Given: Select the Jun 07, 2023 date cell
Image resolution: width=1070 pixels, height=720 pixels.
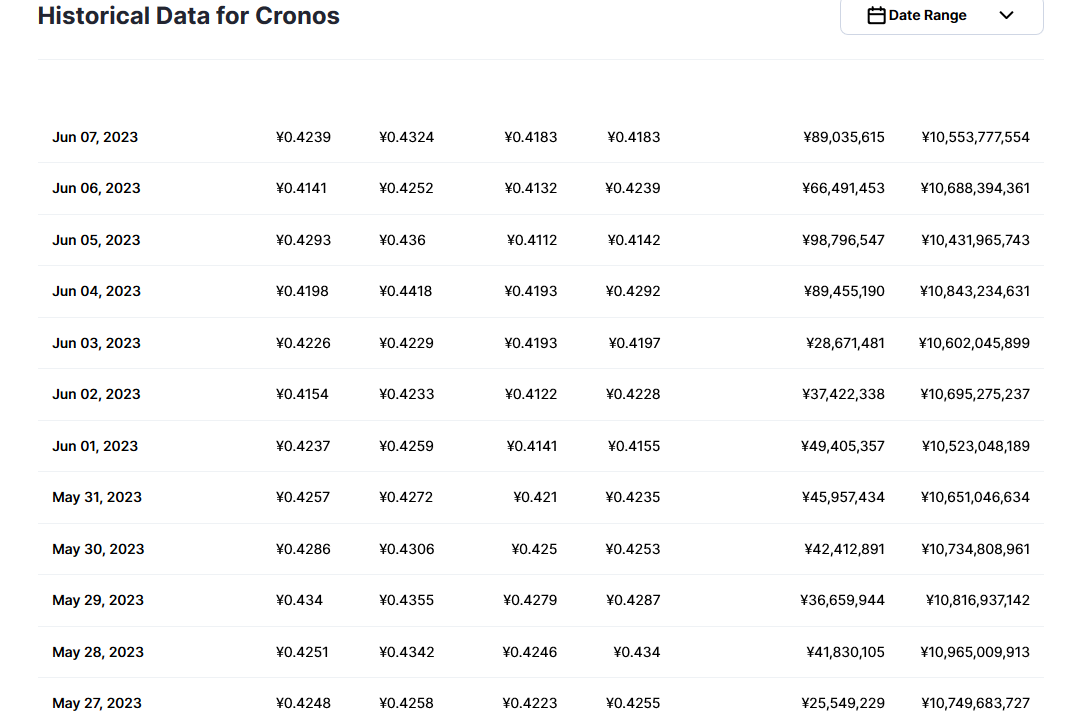Looking at the screenshot, I should point(95,137).
